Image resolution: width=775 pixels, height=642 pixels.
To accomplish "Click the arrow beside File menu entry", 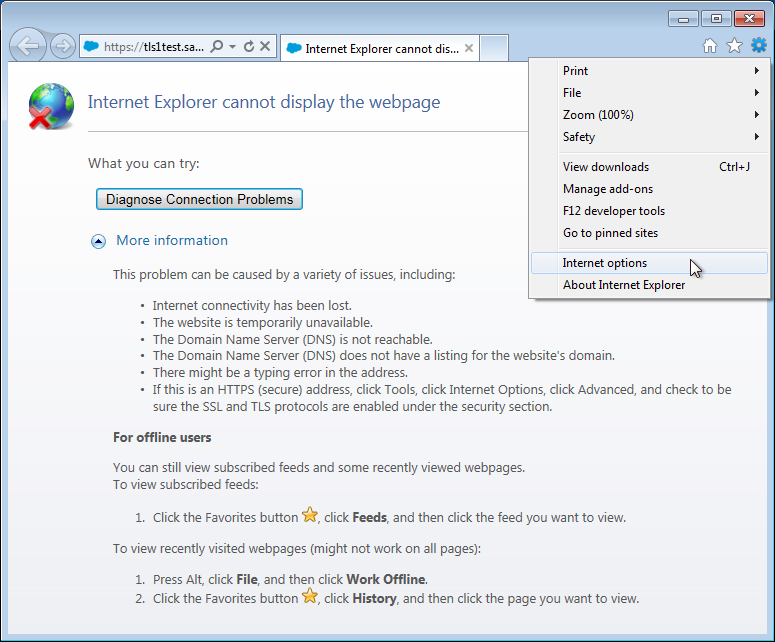I will [757, 92].
